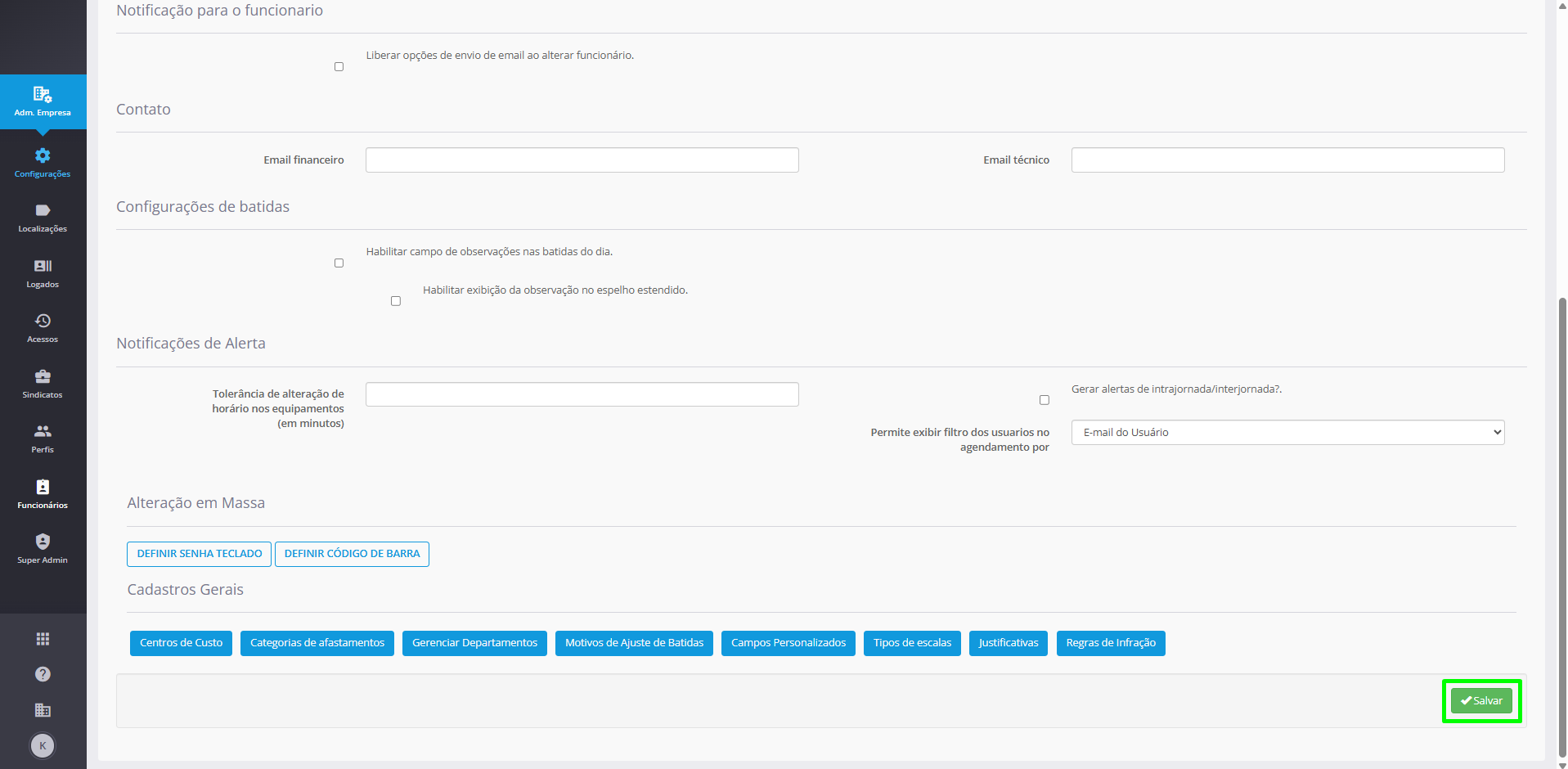The image size is (1568, 769).
Task: Open the company building icon at sidebar bottom
Action: point(43,710)
